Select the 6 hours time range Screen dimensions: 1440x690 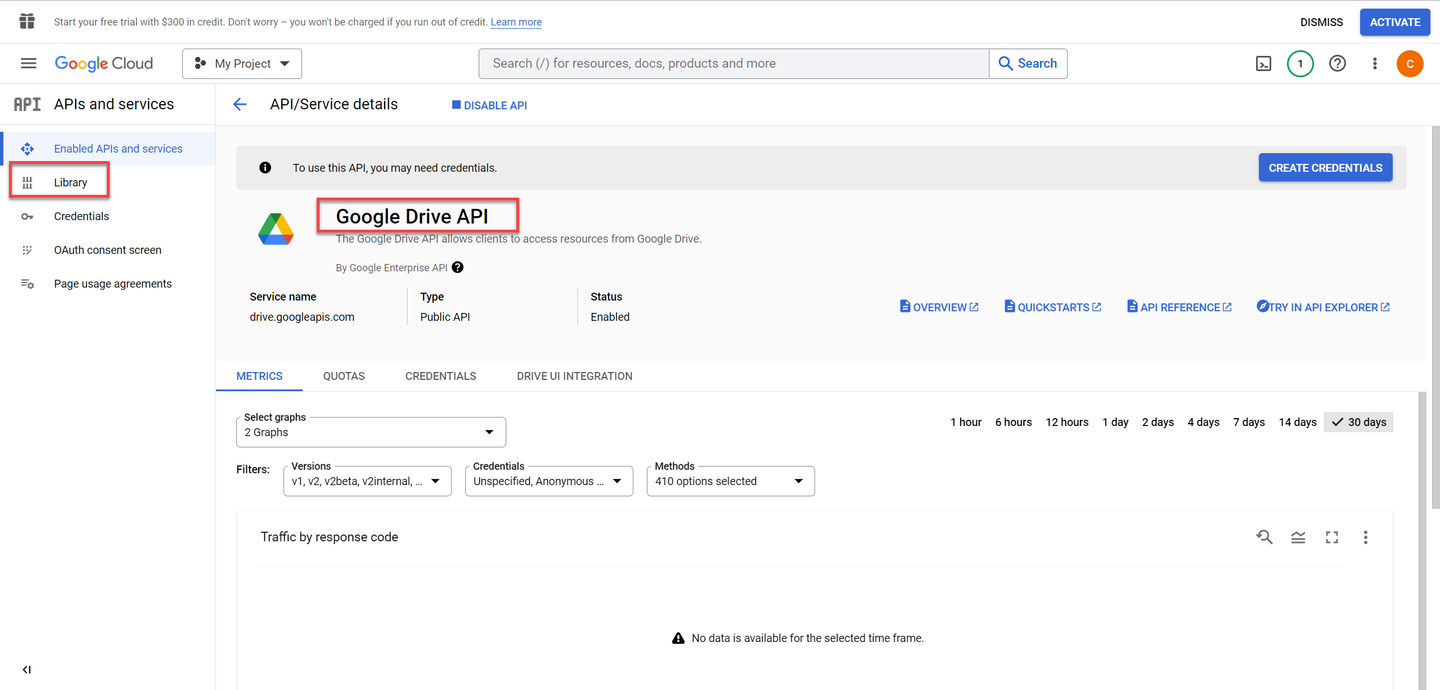coord(1013,422)
